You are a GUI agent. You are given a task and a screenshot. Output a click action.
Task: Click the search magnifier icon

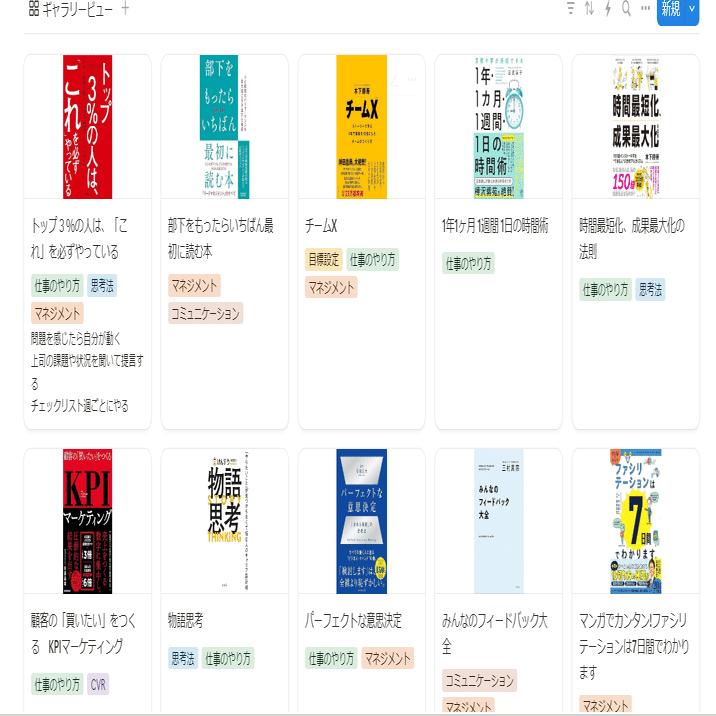626,8
